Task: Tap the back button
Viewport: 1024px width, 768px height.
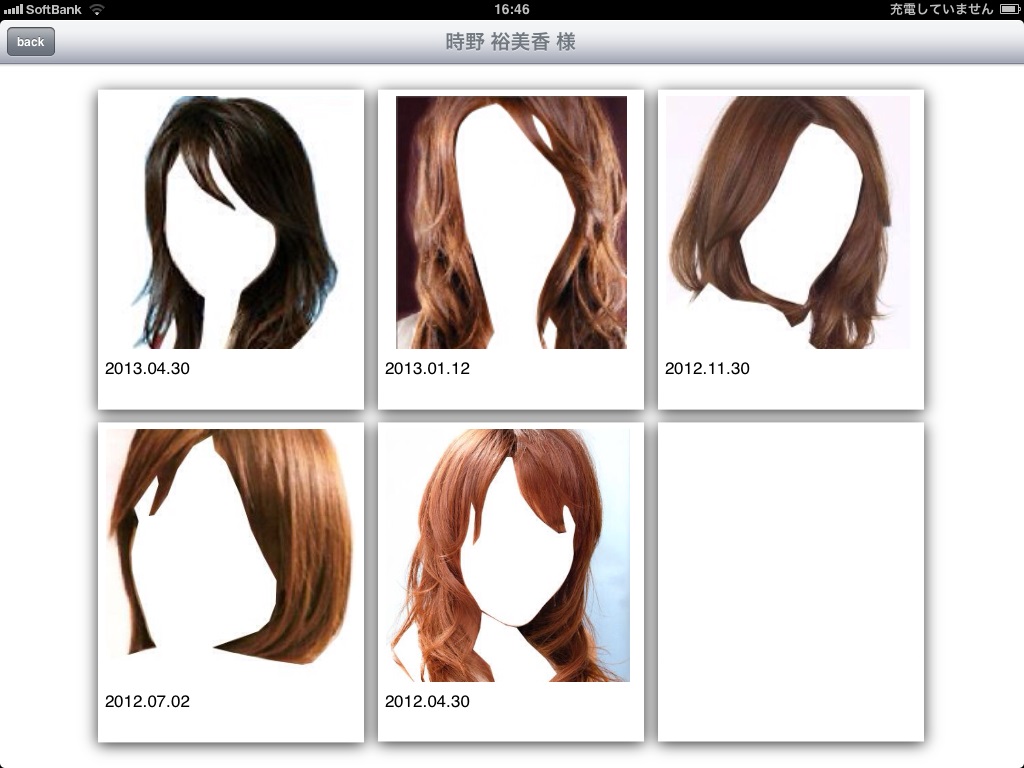Action: coord(31,42)
